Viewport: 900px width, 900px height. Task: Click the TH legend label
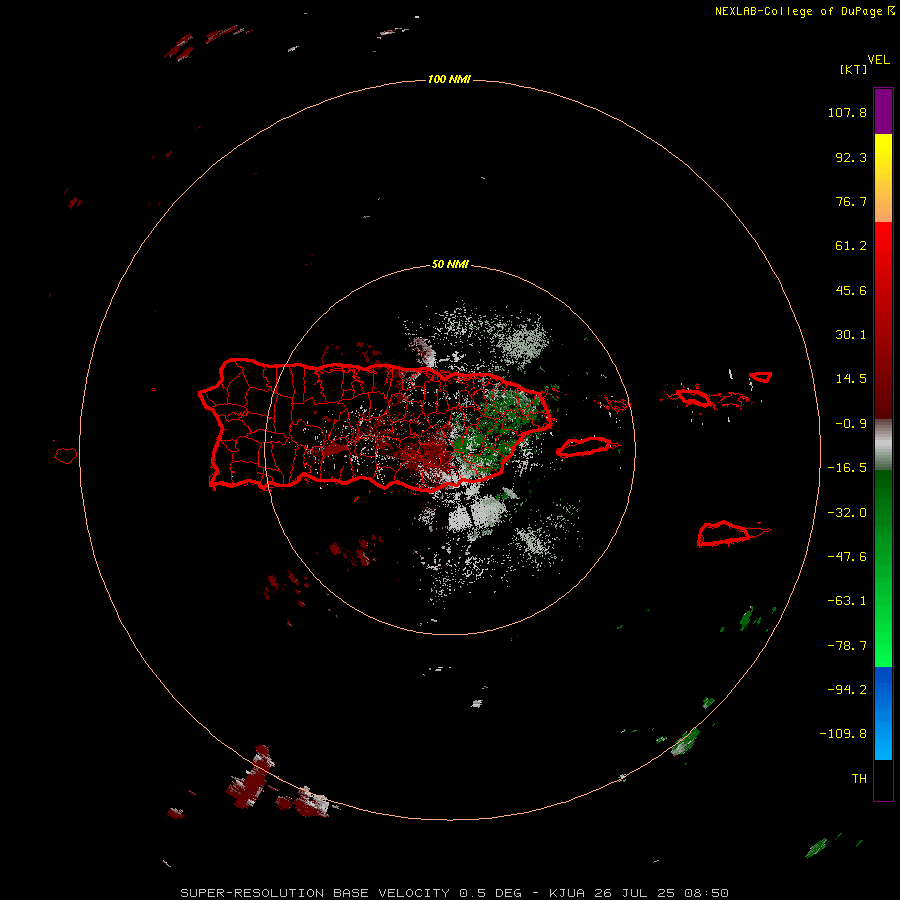click(859, 779)
